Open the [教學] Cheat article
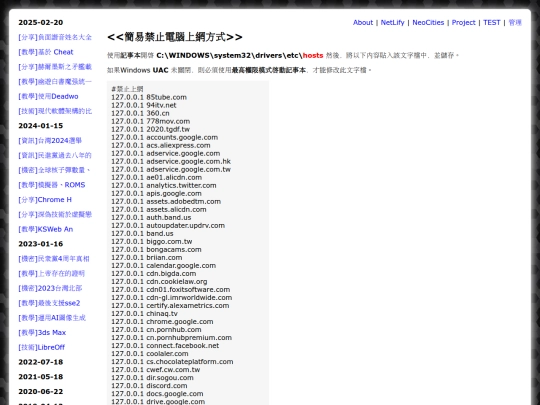Image resolution: width=540 pixels, height=405 pixels. [x=46, y=52]
